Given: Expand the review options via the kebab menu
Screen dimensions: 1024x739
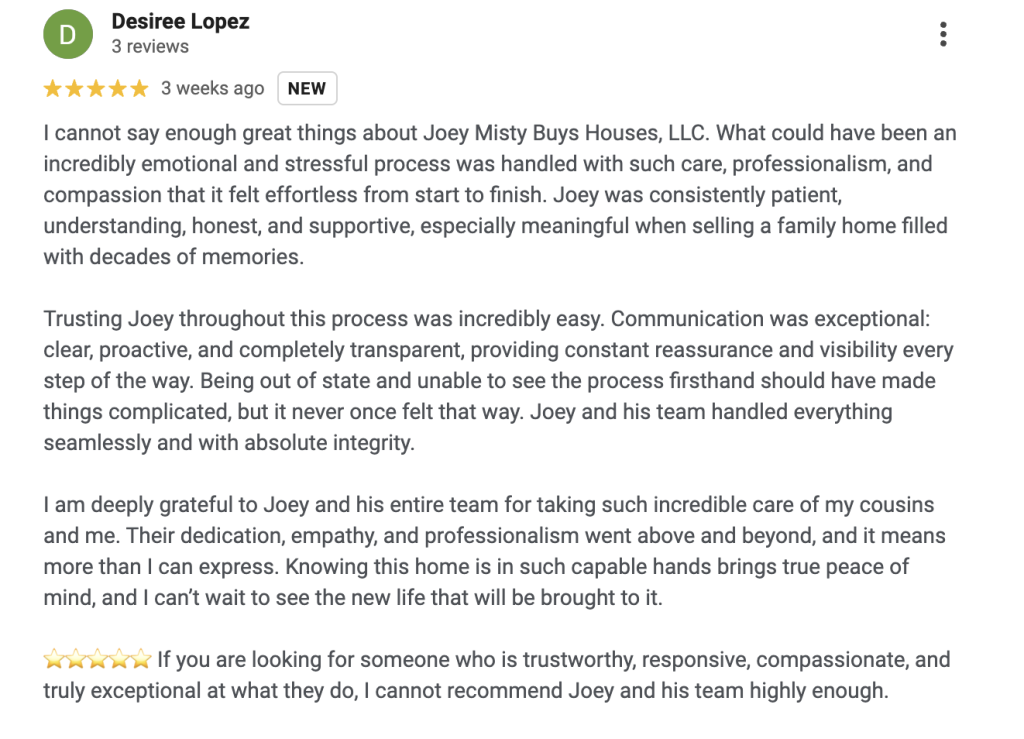Looking at the screenshot, I should pos(943,32).
